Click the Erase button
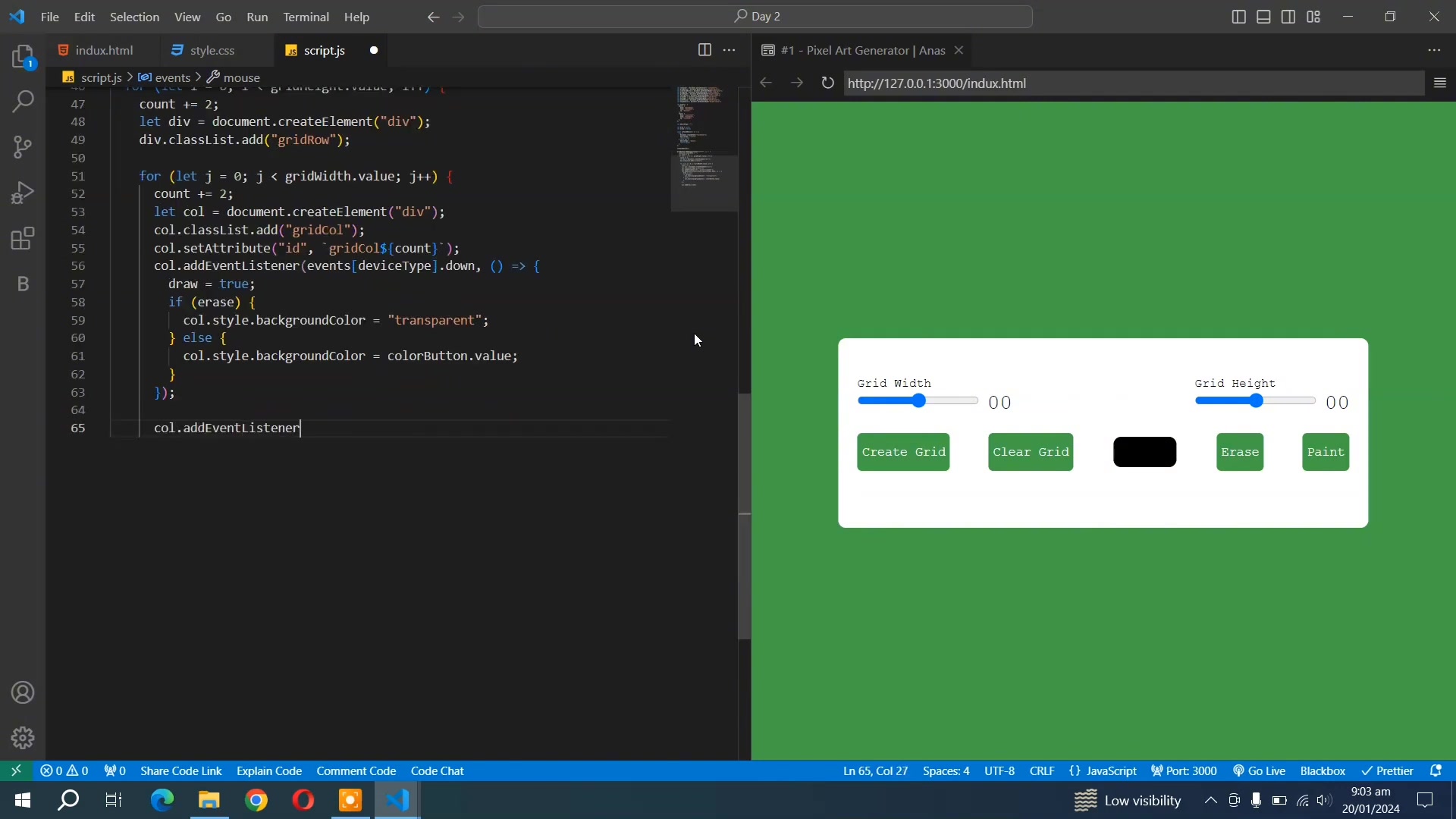The image size is (1456, 819). pyautogui.click(x=1240, y=453)
